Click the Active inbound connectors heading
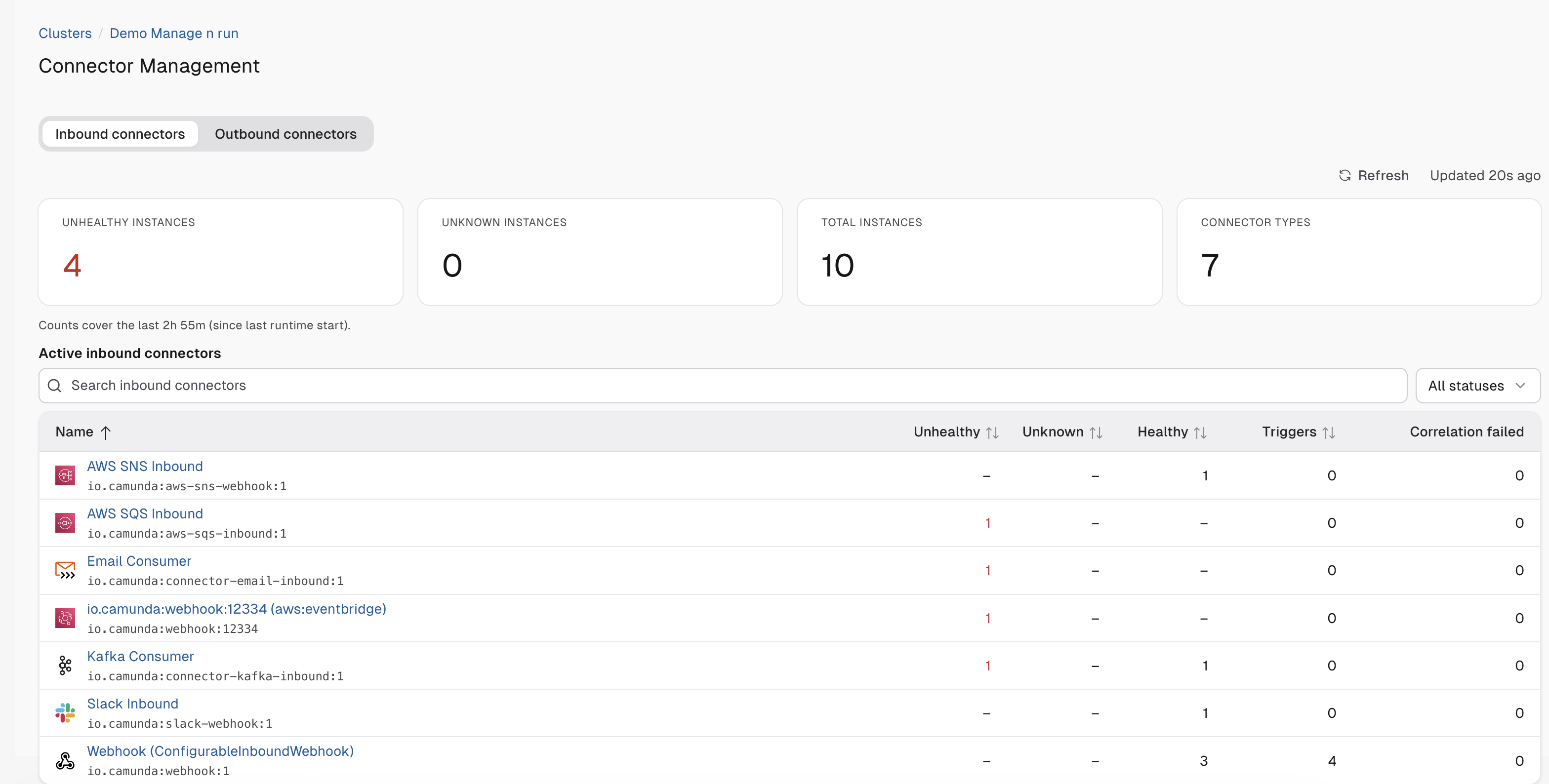 click(130, 353)
